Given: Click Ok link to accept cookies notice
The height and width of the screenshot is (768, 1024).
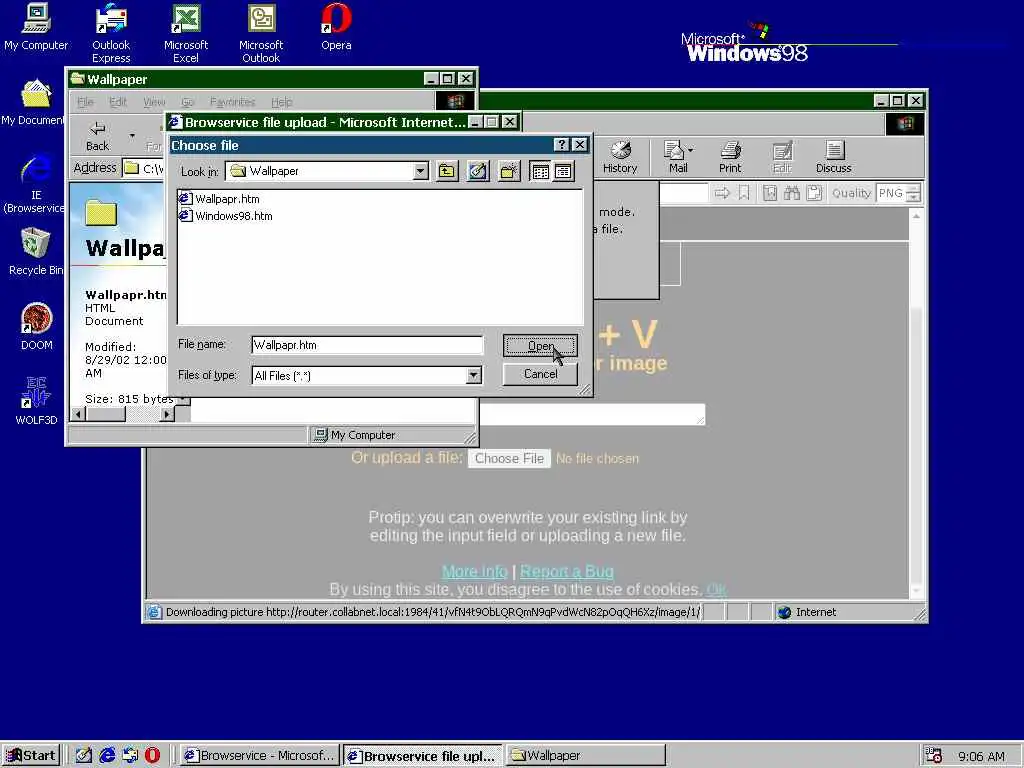Looking at the screenshot, I should [x=716, y=590].
